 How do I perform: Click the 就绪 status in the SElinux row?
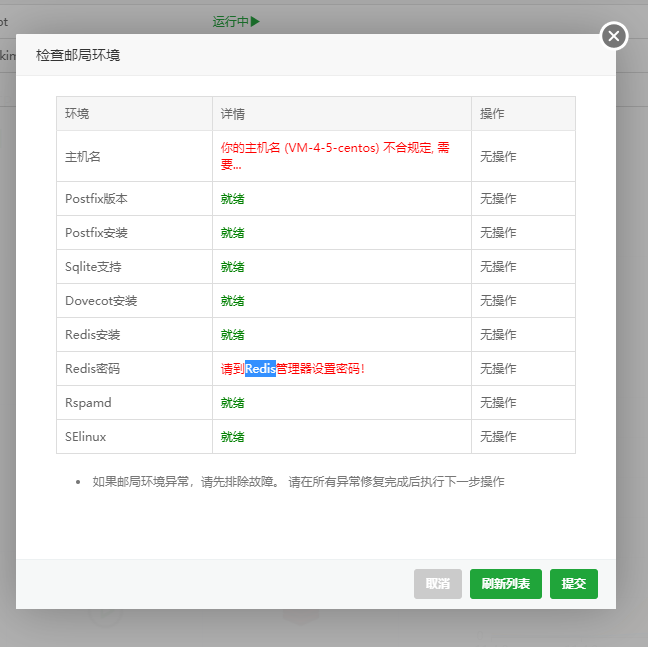pyautogui.click(x=232, y=436)
